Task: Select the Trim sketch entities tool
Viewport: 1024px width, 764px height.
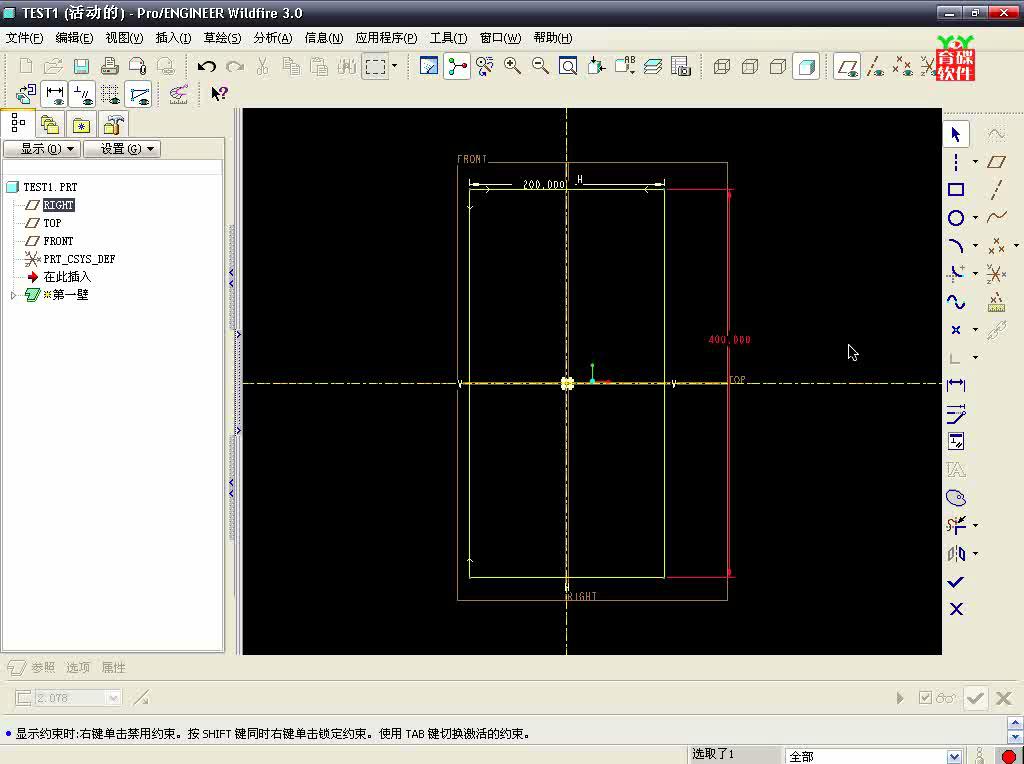Action: 956,525
